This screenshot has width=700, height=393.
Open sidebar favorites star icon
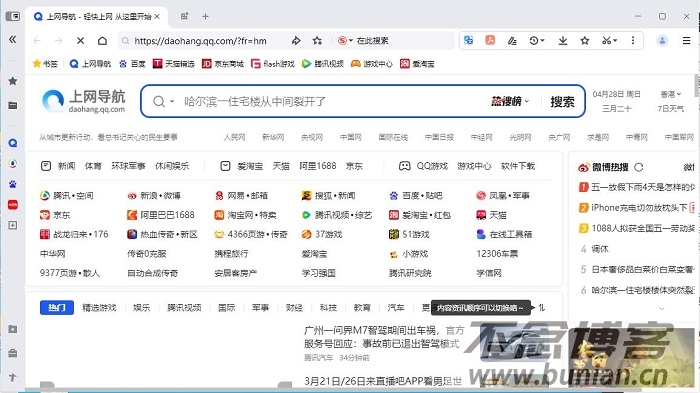12,81
